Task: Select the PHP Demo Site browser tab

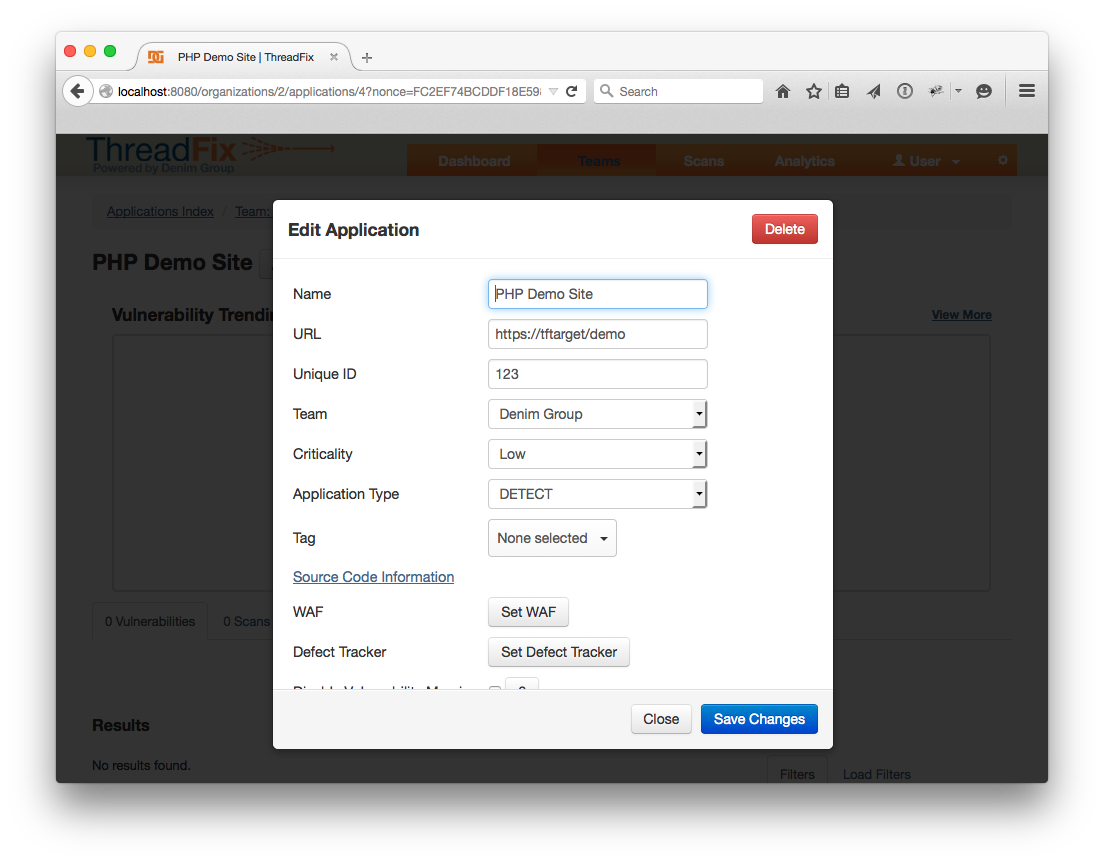Action: coord(244,57)
